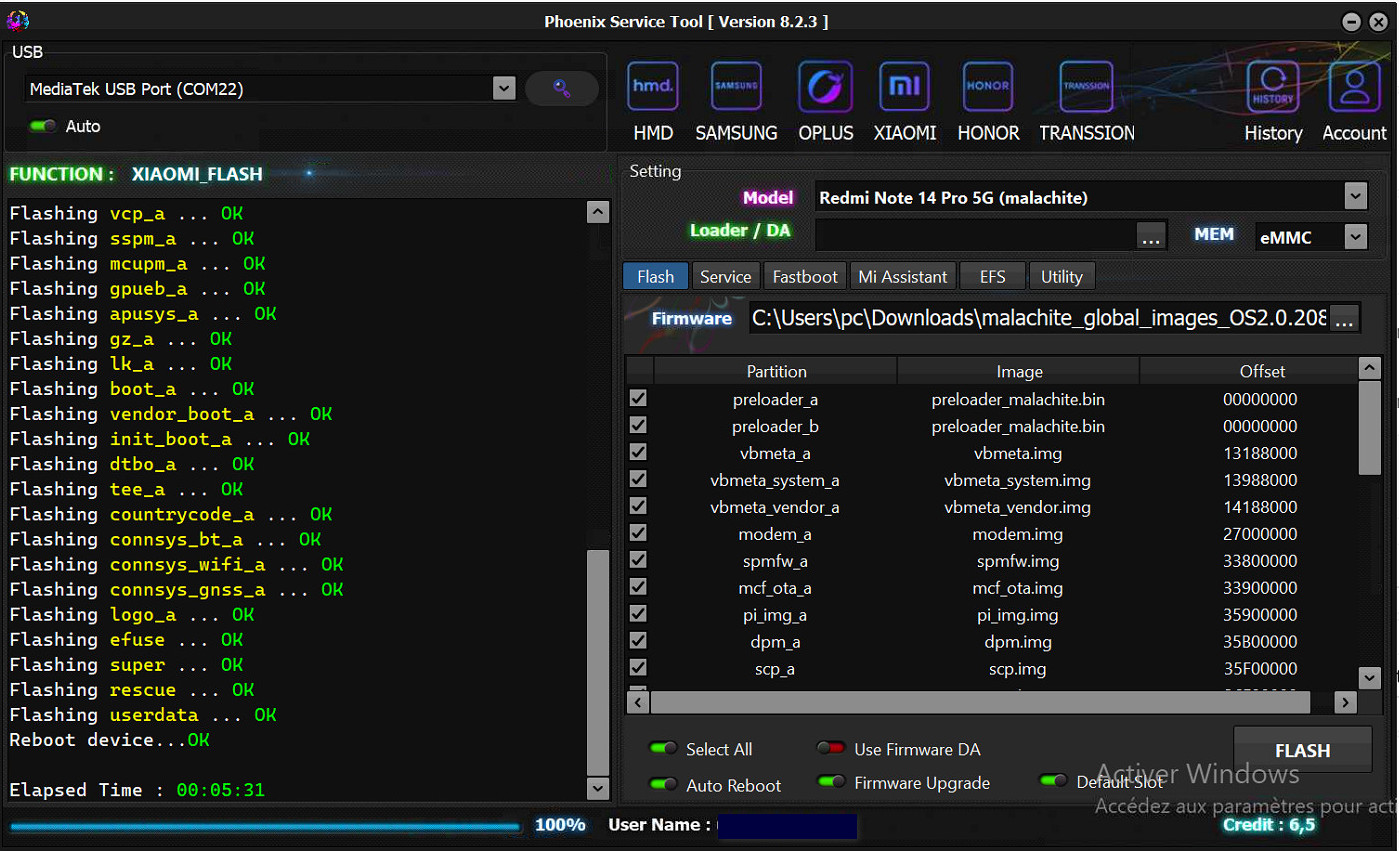Click the Image column header
The height and width of the screenshot is (851, 1399).
point(1019,371)
